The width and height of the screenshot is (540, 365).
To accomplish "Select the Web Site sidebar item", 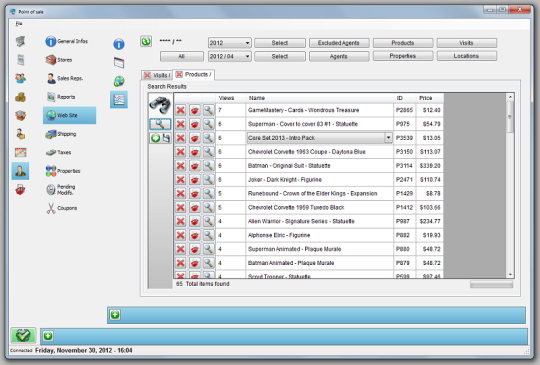I will (x=69, y=115).
